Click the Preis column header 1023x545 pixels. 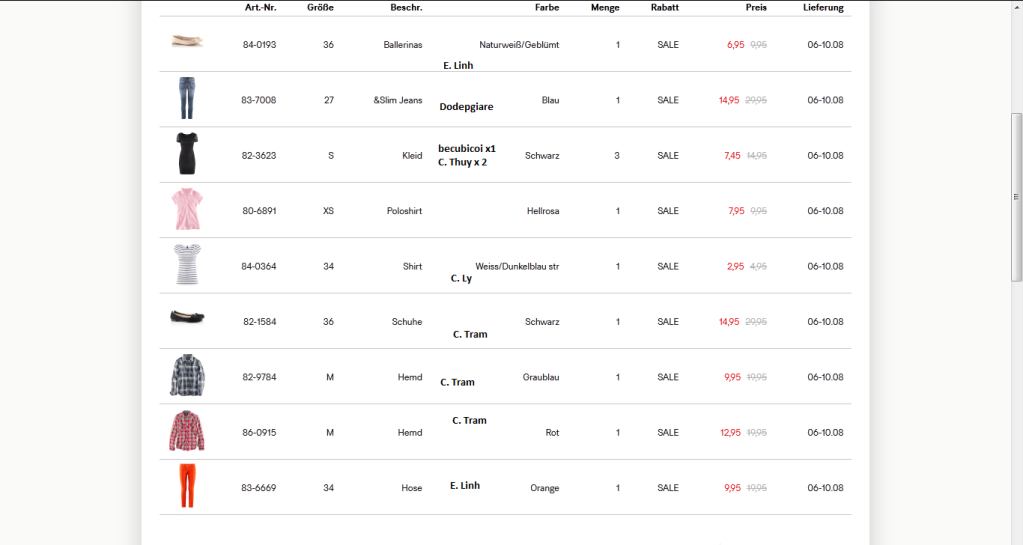click(x=756, y=7)
